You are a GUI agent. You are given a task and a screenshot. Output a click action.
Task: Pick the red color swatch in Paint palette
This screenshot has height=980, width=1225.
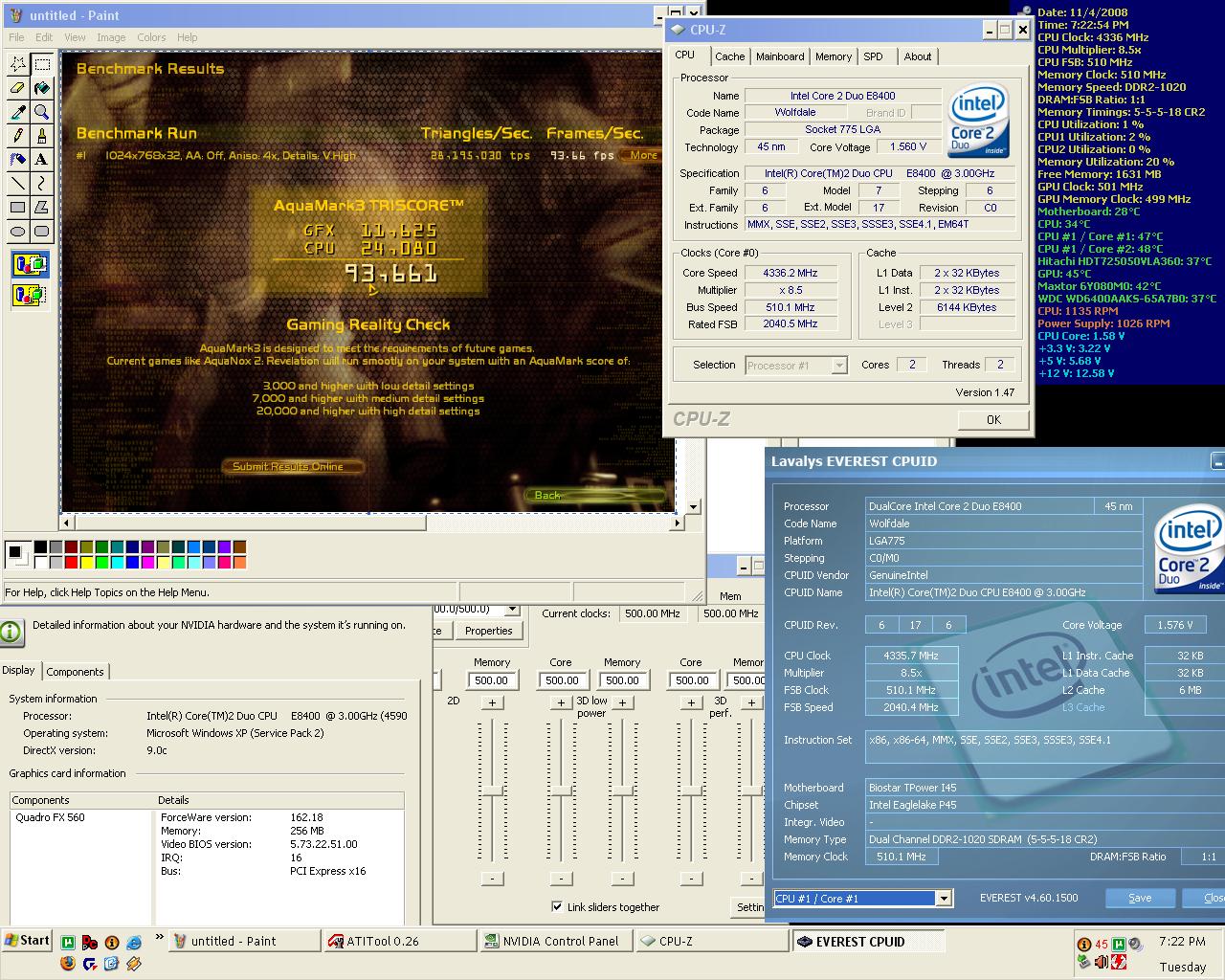[71, 562]
